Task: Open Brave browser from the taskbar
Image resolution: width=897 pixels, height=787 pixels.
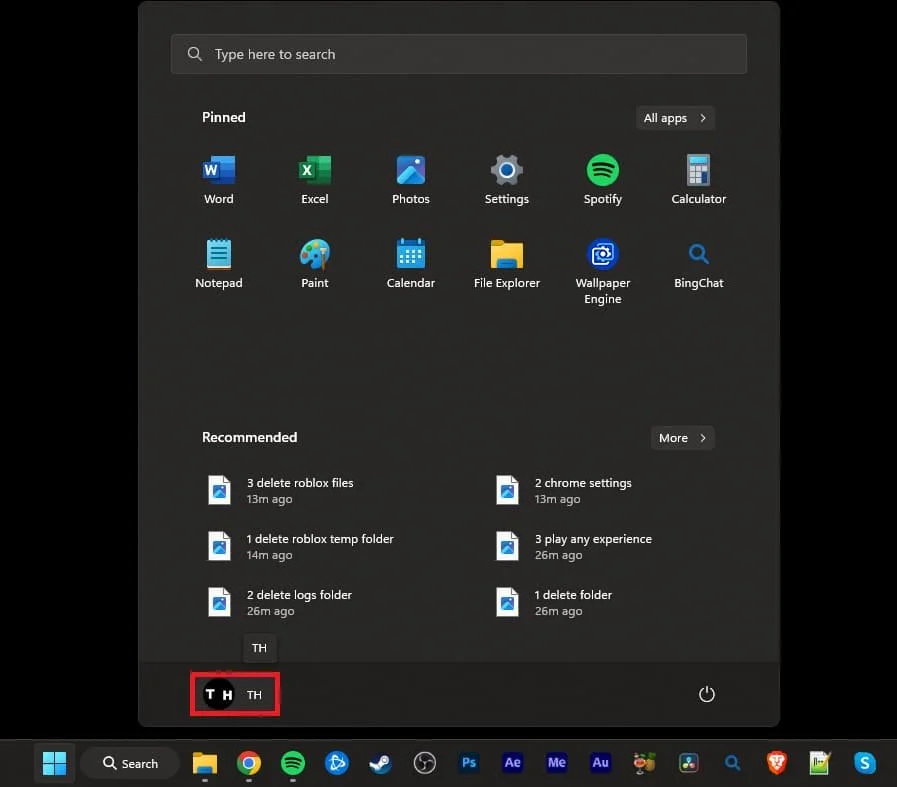Action: pos(776,763)
